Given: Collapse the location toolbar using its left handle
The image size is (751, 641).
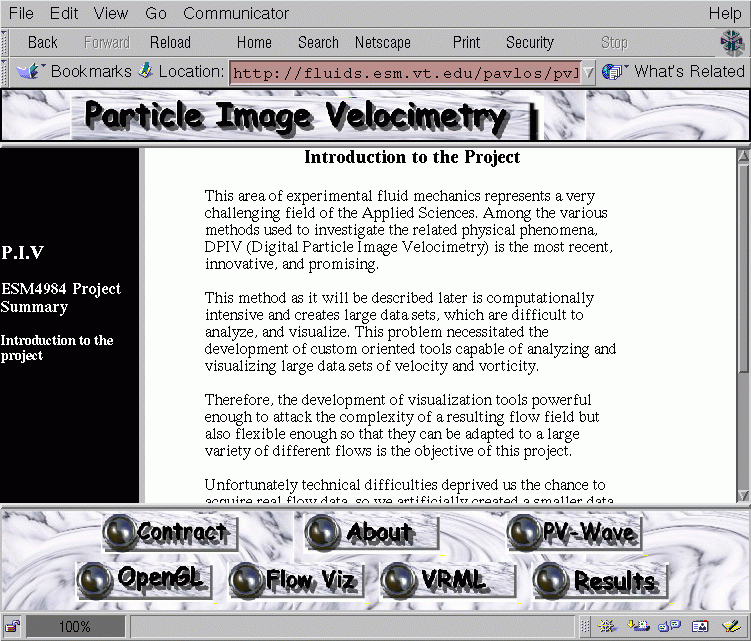Looking at the screenshot, I should (x=4, y=72).
